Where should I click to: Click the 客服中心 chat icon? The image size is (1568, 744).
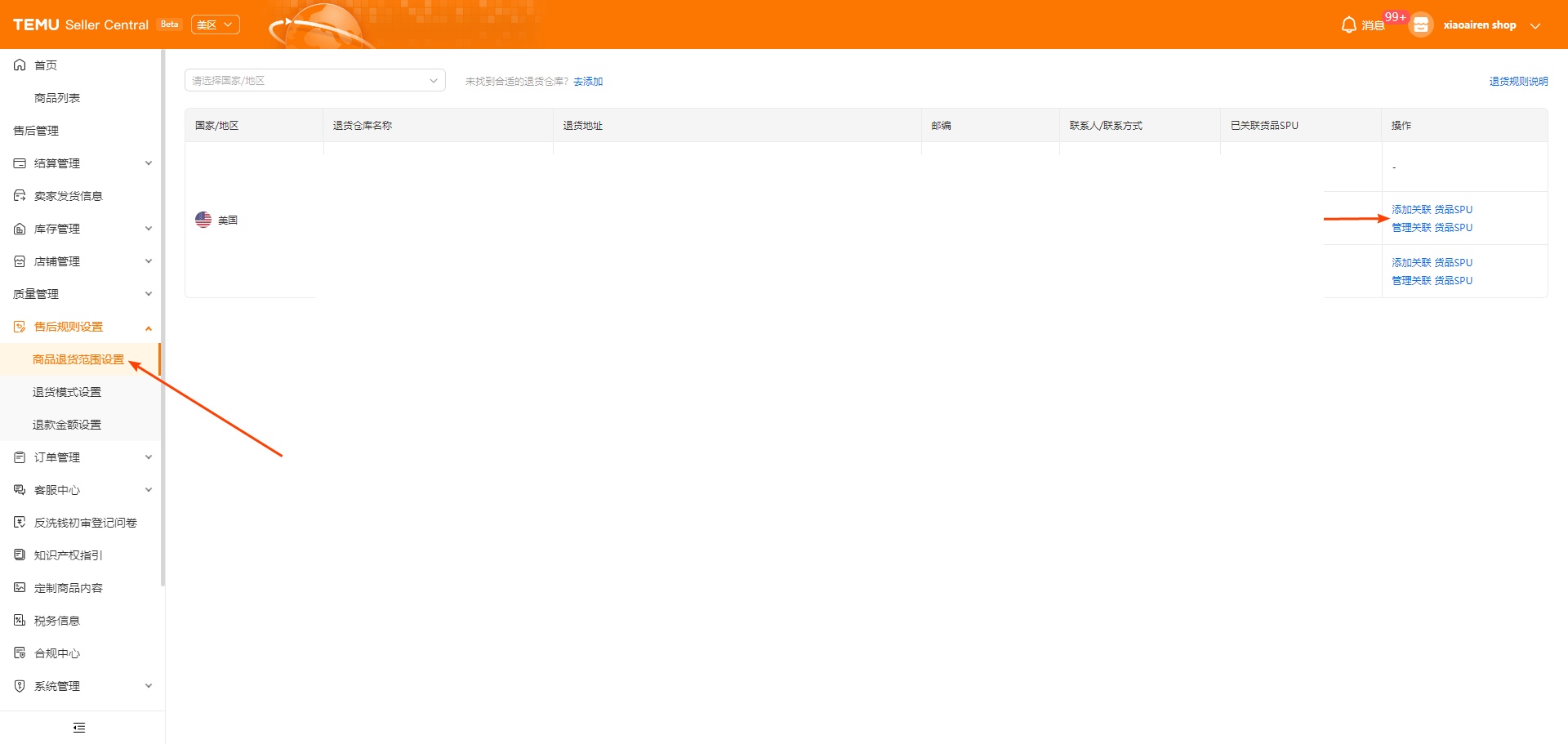(x=20, y=490)
